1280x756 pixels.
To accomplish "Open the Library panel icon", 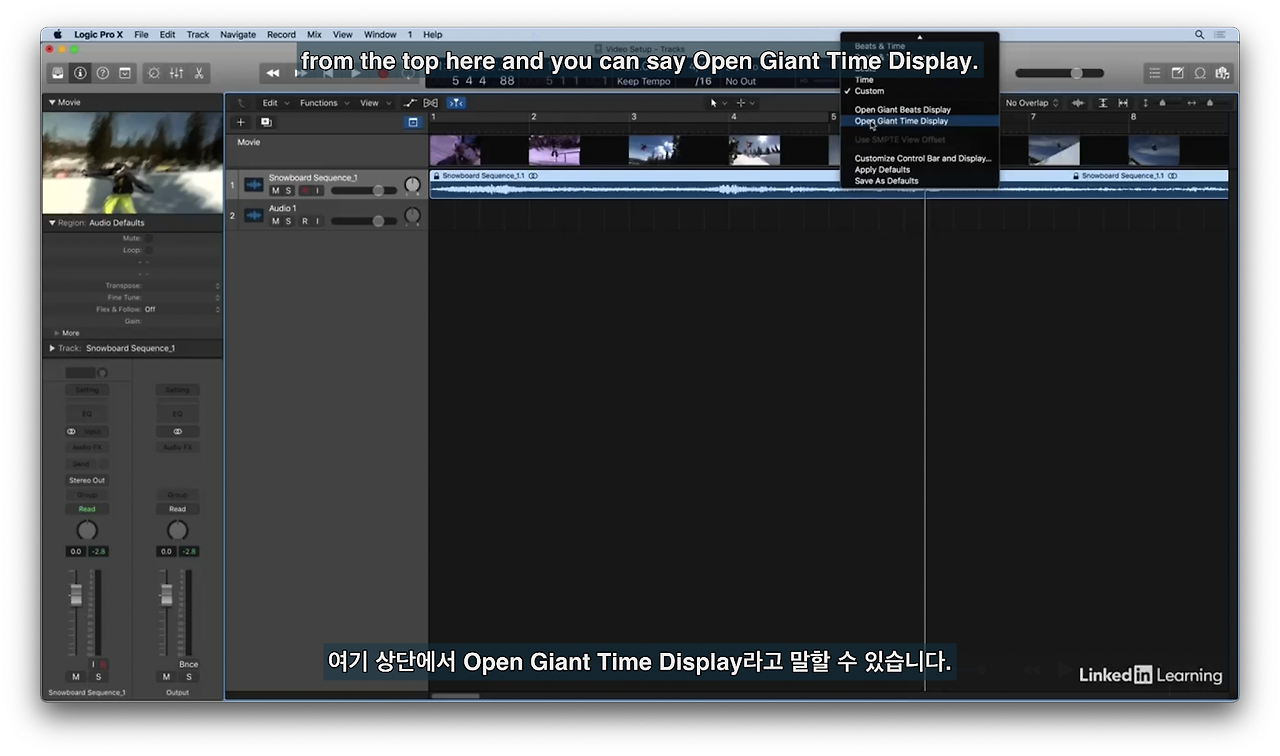I will (x=59, y=73).
